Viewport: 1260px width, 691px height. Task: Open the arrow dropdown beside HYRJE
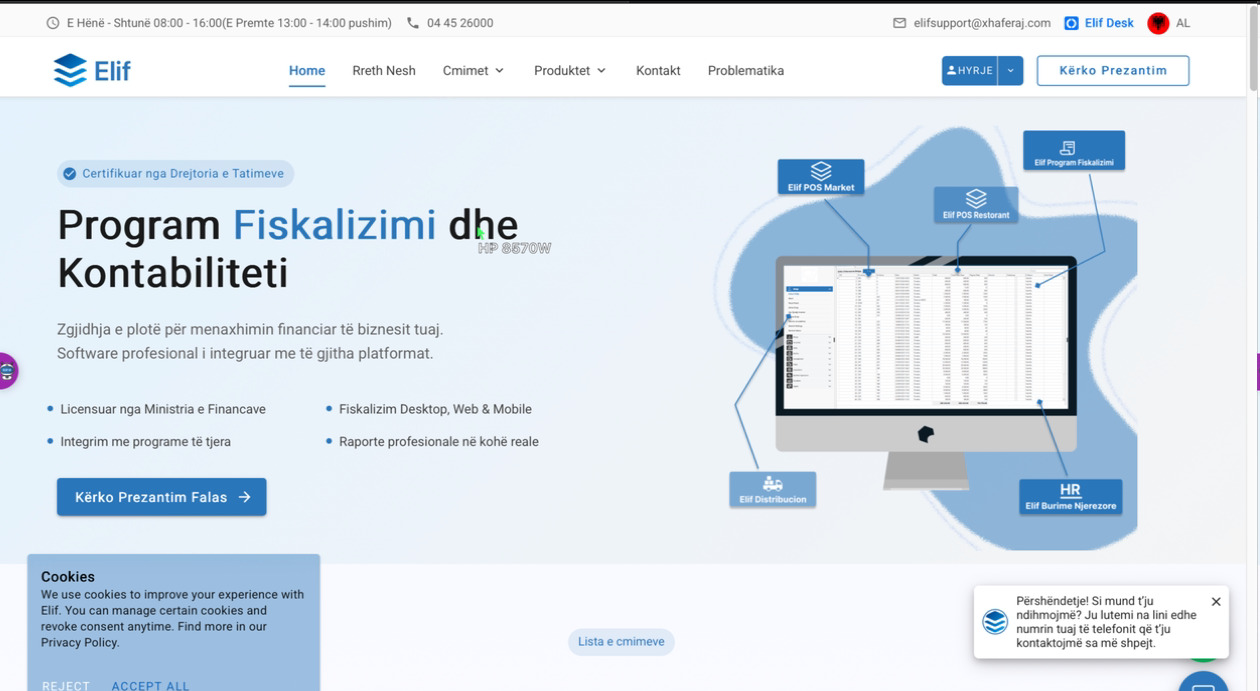pyautogui.click(x=1010, y=71)
